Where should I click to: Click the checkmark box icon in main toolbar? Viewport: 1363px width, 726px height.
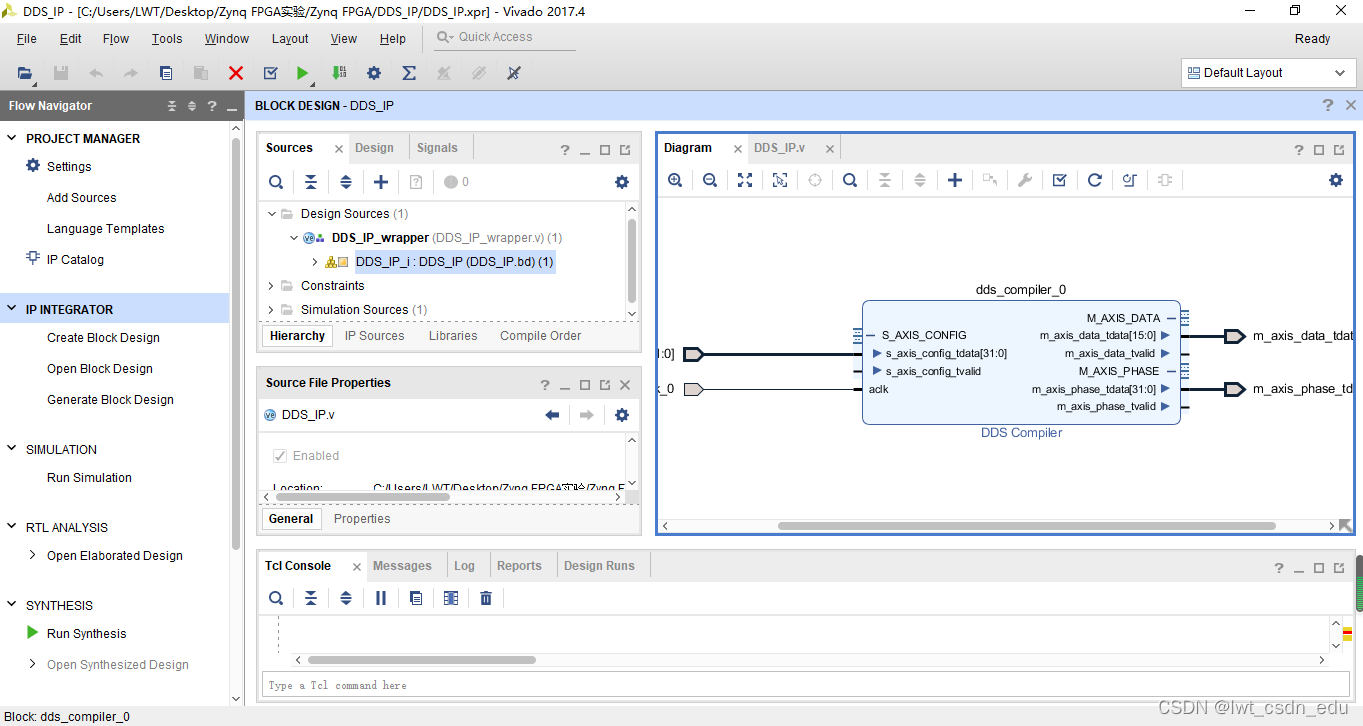[270, 73]
